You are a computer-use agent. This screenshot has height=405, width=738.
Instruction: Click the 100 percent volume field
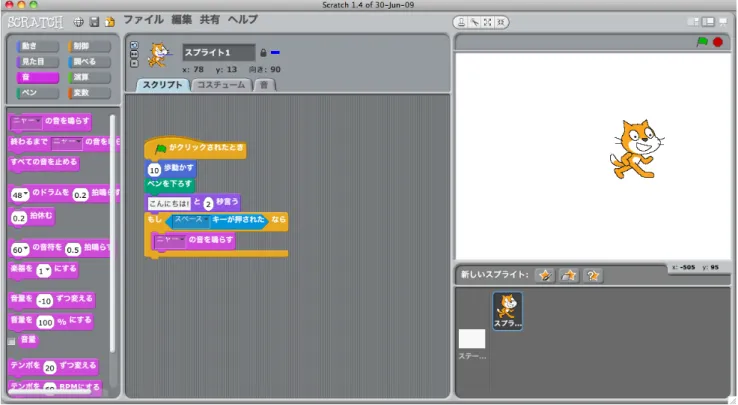tap(45, 322)
